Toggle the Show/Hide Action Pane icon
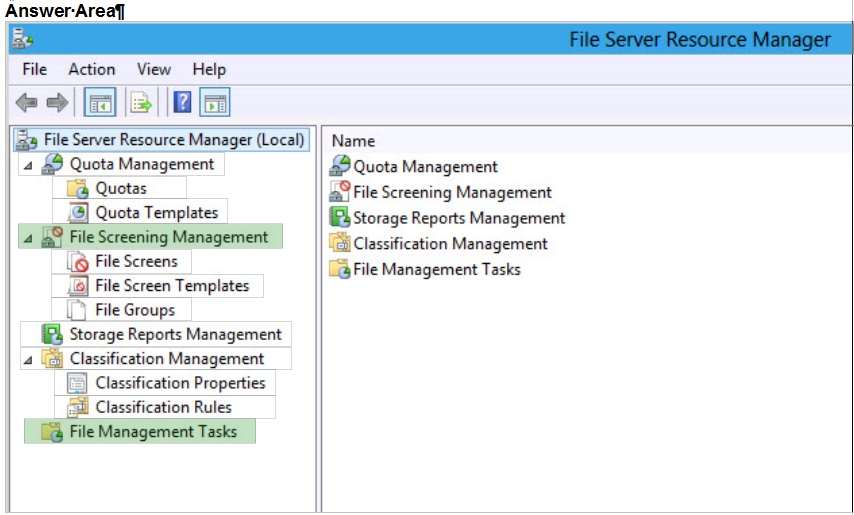 point(215,102)
